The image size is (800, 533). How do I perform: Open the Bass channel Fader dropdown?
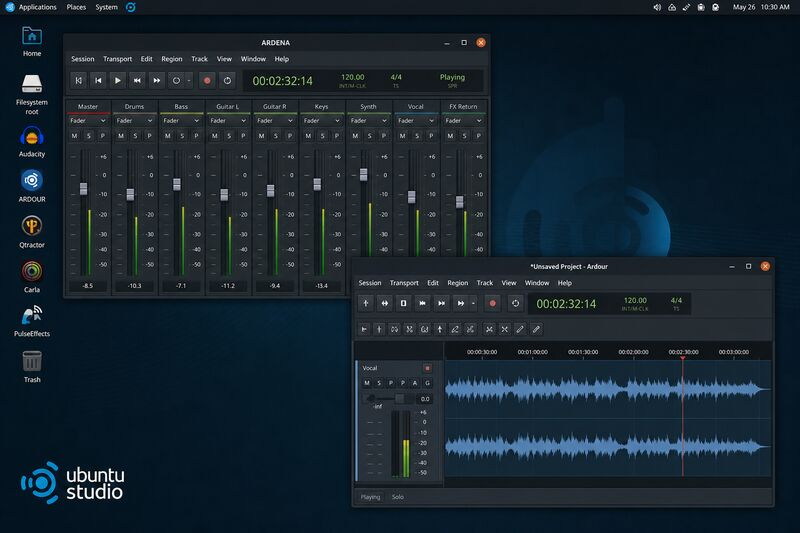[x=181, y=121]
